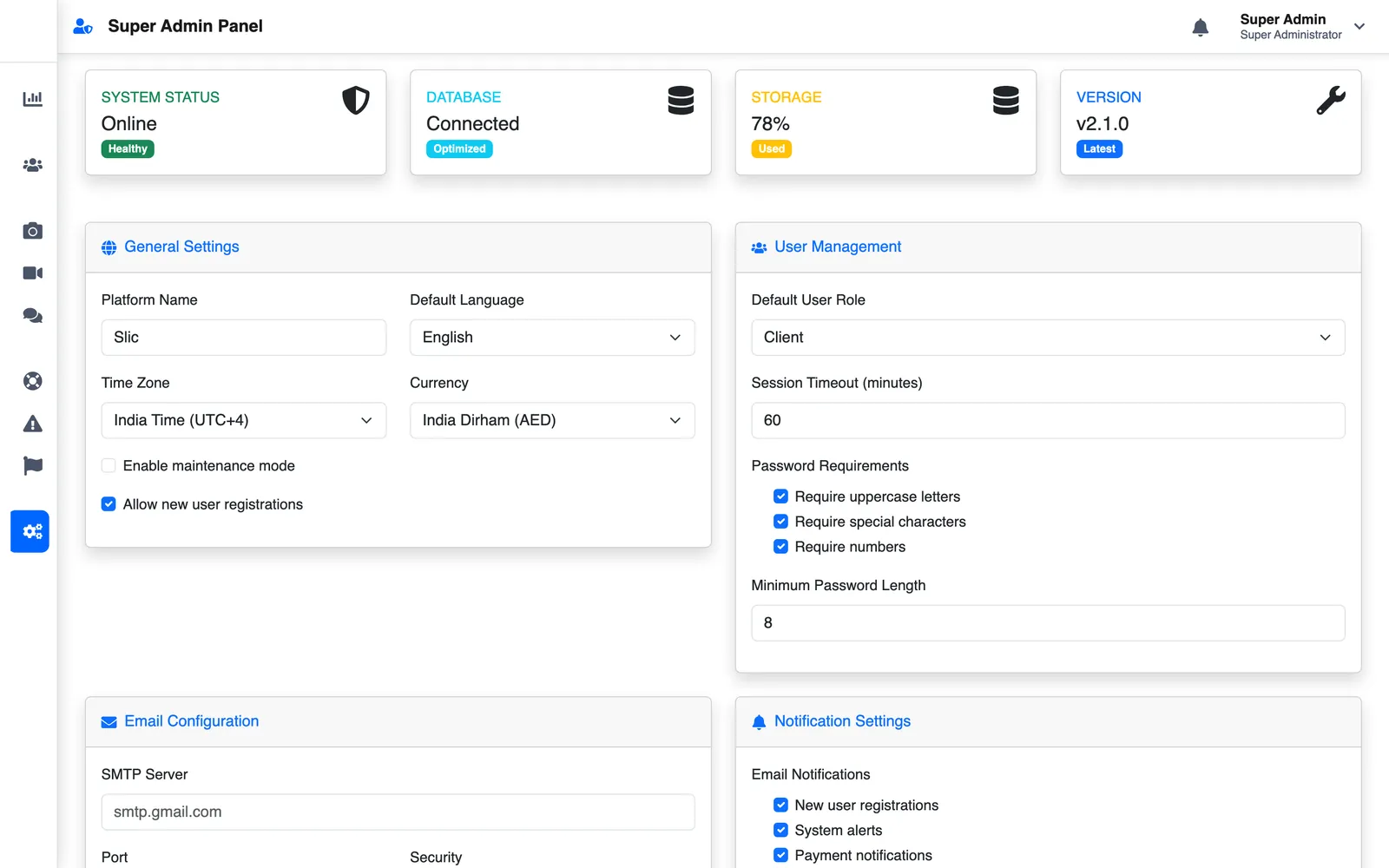Click the Latest version badge

(1099, 149)
